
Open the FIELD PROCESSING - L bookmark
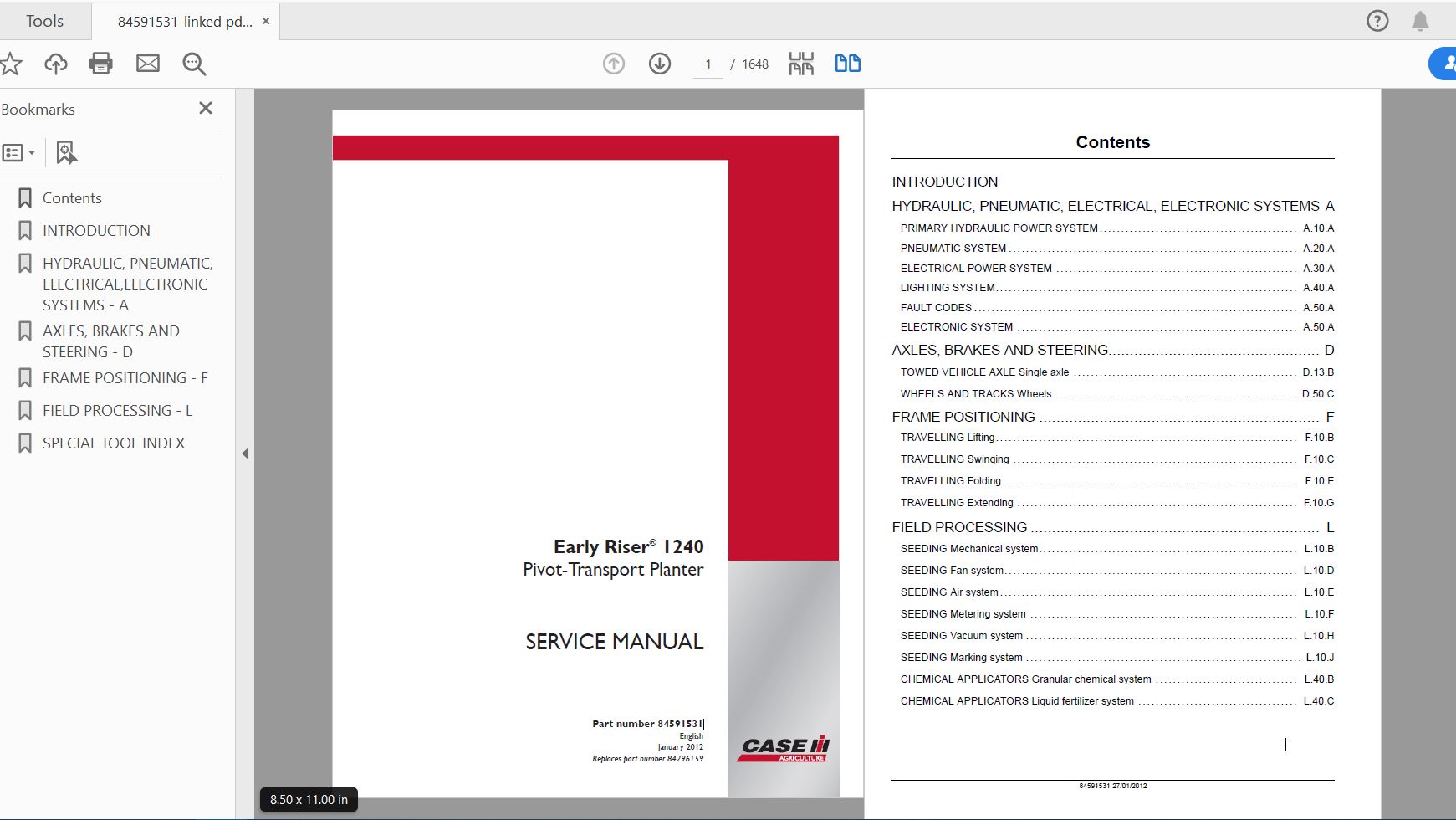coord(116,410)
